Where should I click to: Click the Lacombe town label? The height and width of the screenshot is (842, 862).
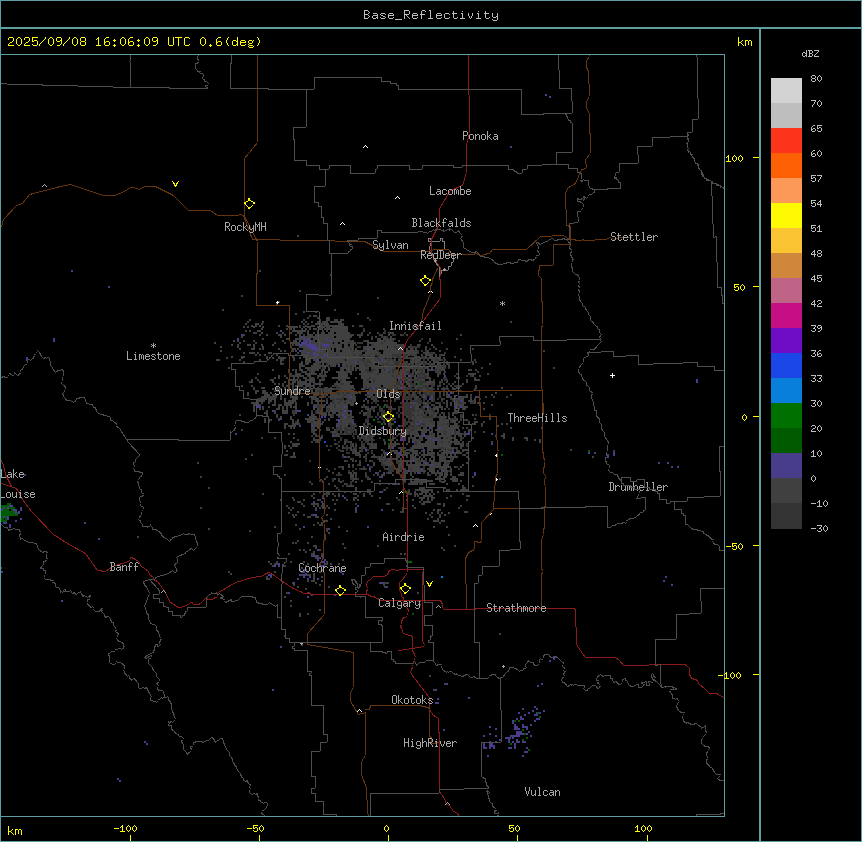[x=450, y=191]
